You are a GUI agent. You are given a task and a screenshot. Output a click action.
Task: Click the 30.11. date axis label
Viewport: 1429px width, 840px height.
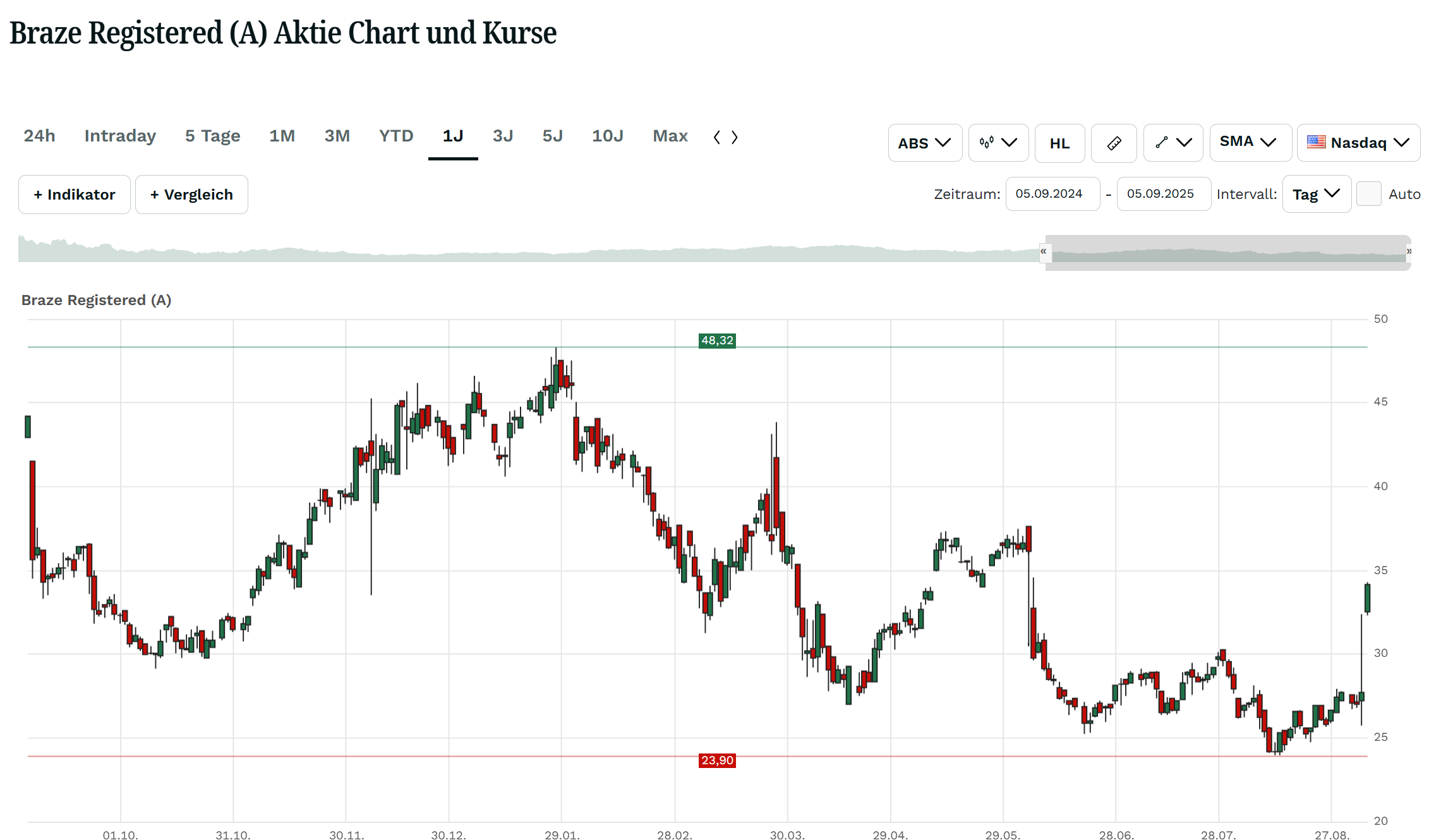(x=346, y=835)
